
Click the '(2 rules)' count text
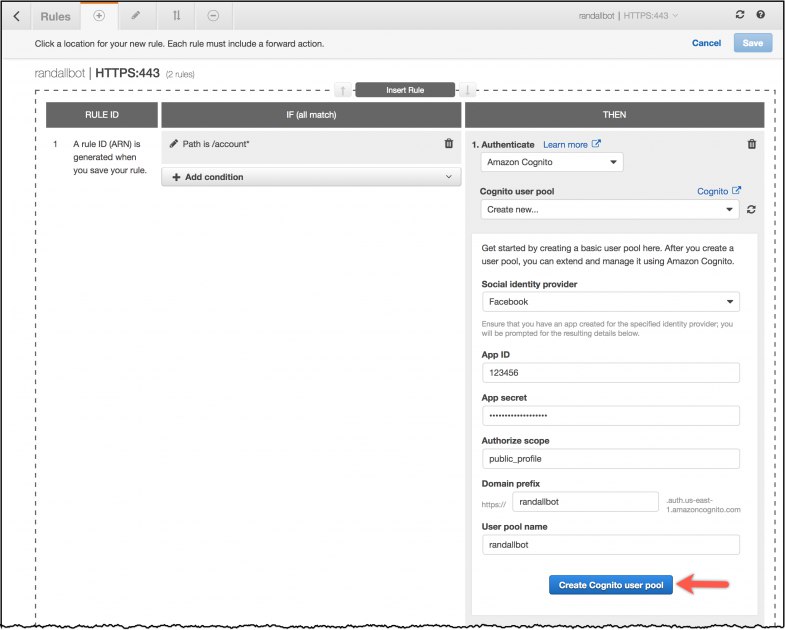[180, 74]
